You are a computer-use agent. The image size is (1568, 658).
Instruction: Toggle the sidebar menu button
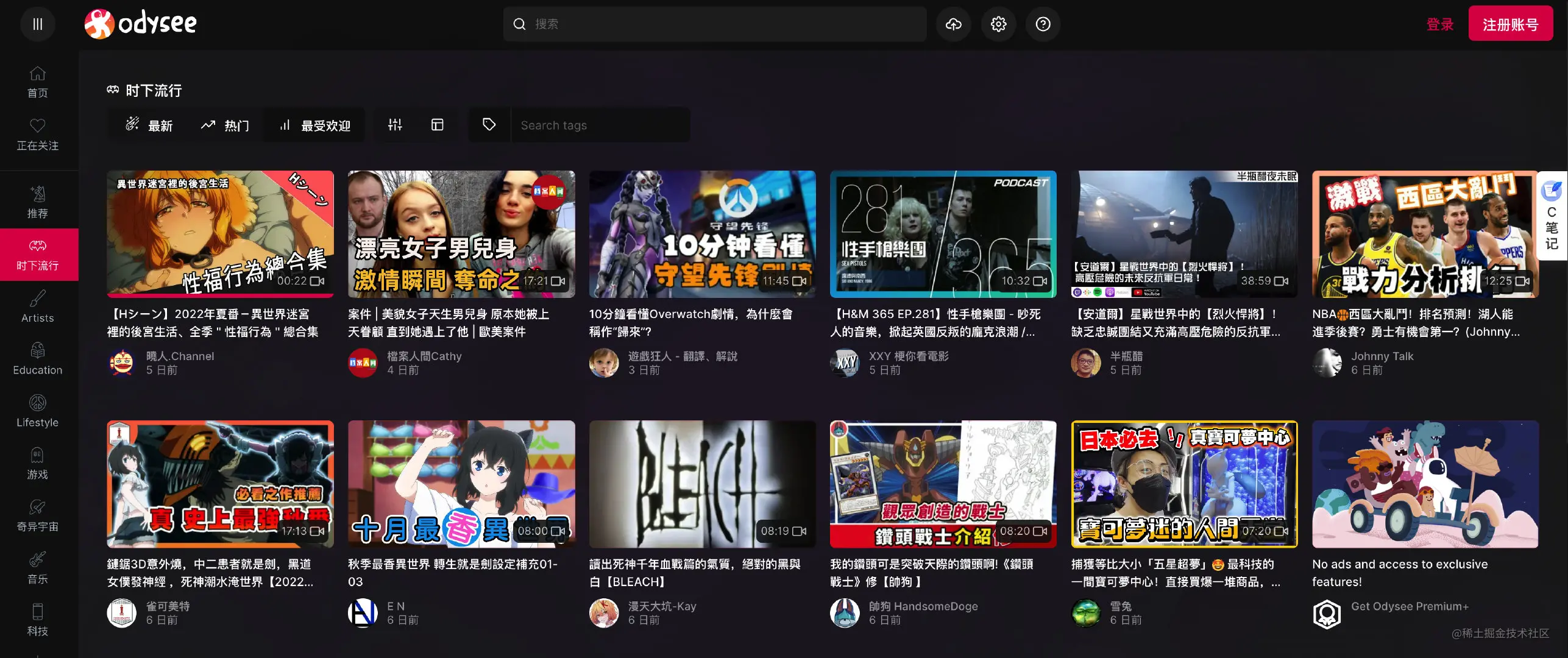(38, 24)
